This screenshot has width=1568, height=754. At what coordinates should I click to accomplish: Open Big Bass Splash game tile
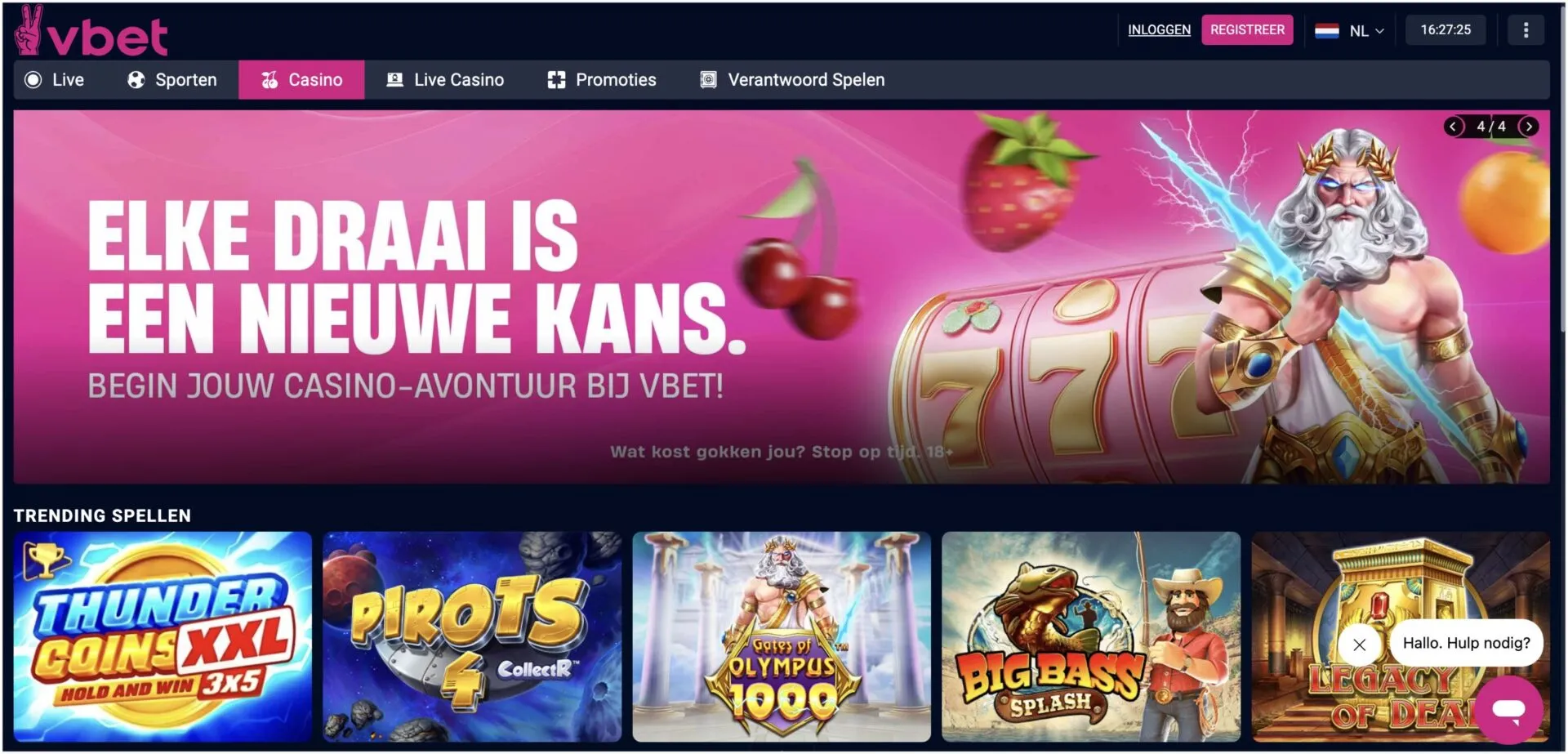click(1091, 637)
